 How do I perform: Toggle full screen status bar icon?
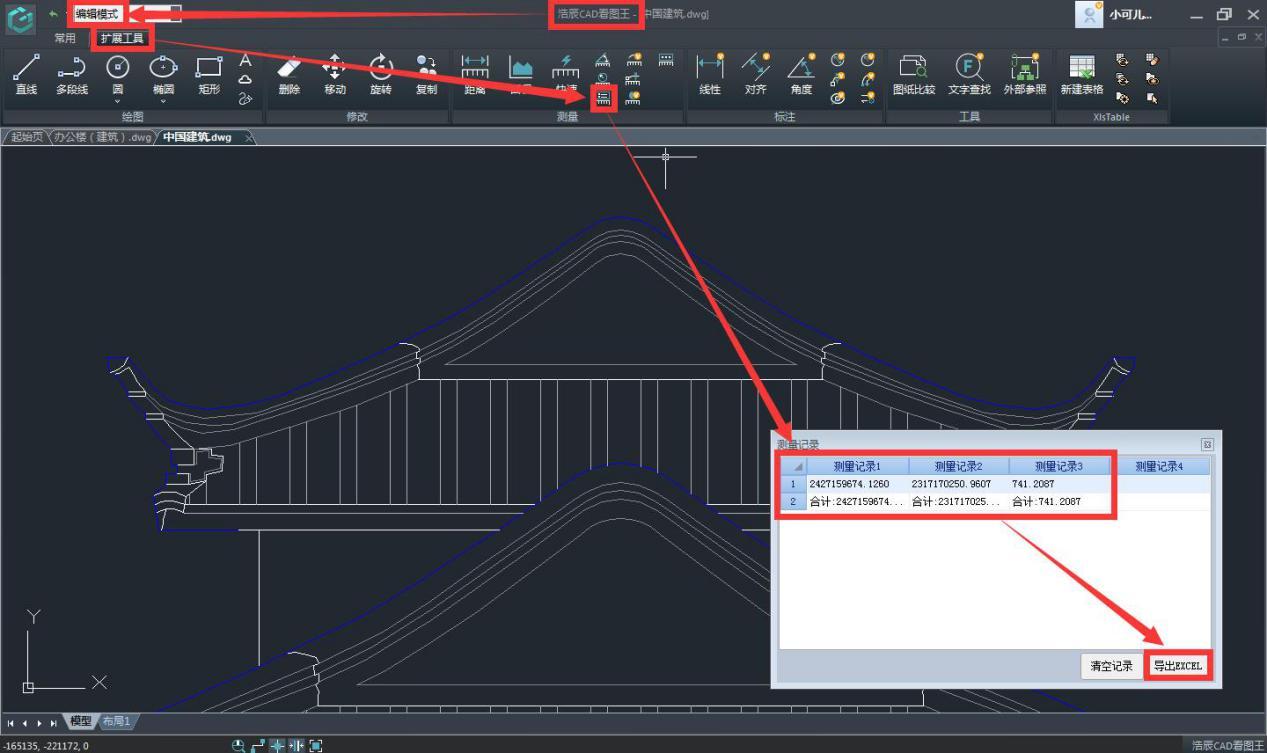tap(316, 745)
